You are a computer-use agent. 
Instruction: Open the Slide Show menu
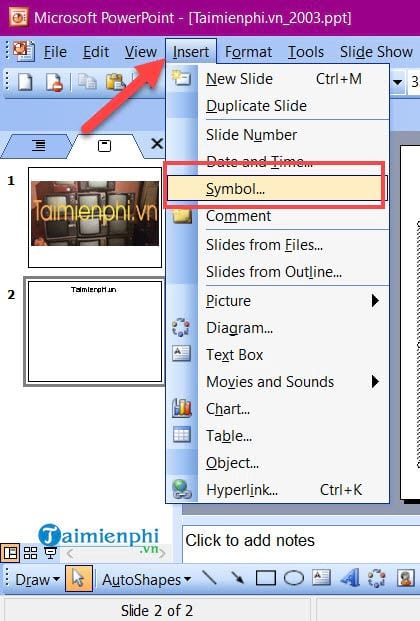point(376,52)
